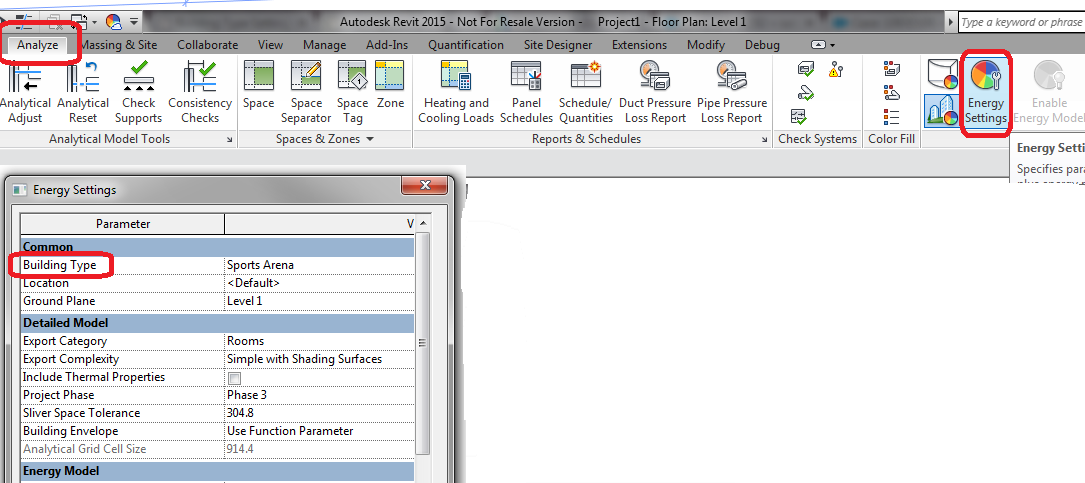The width and height of the screenshot is (1085, 483).
Task: Click Pipe Legend color fill icon
Action: click(891, 92)
